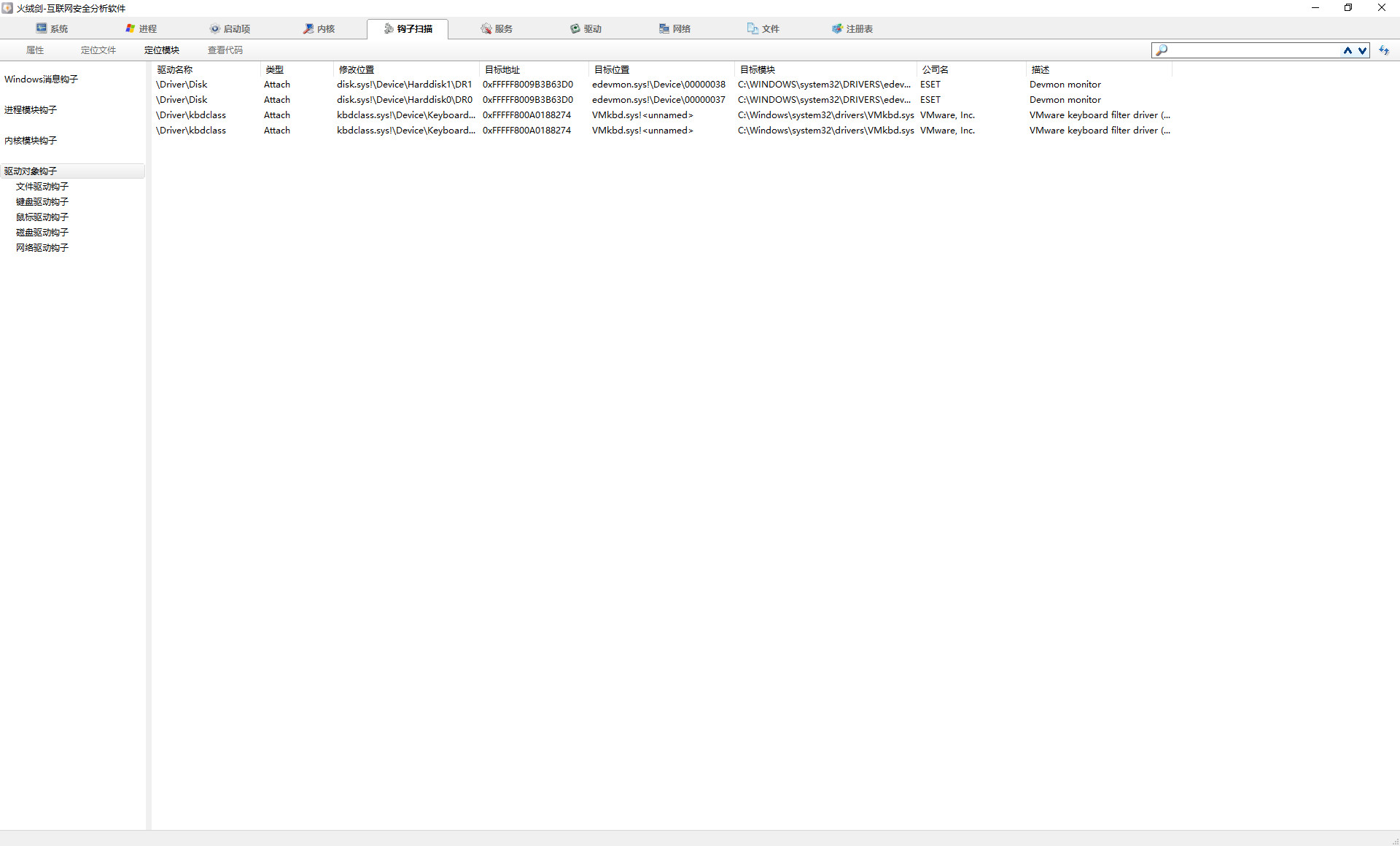Click the search down-arrow (next result)

point(1361,50)
